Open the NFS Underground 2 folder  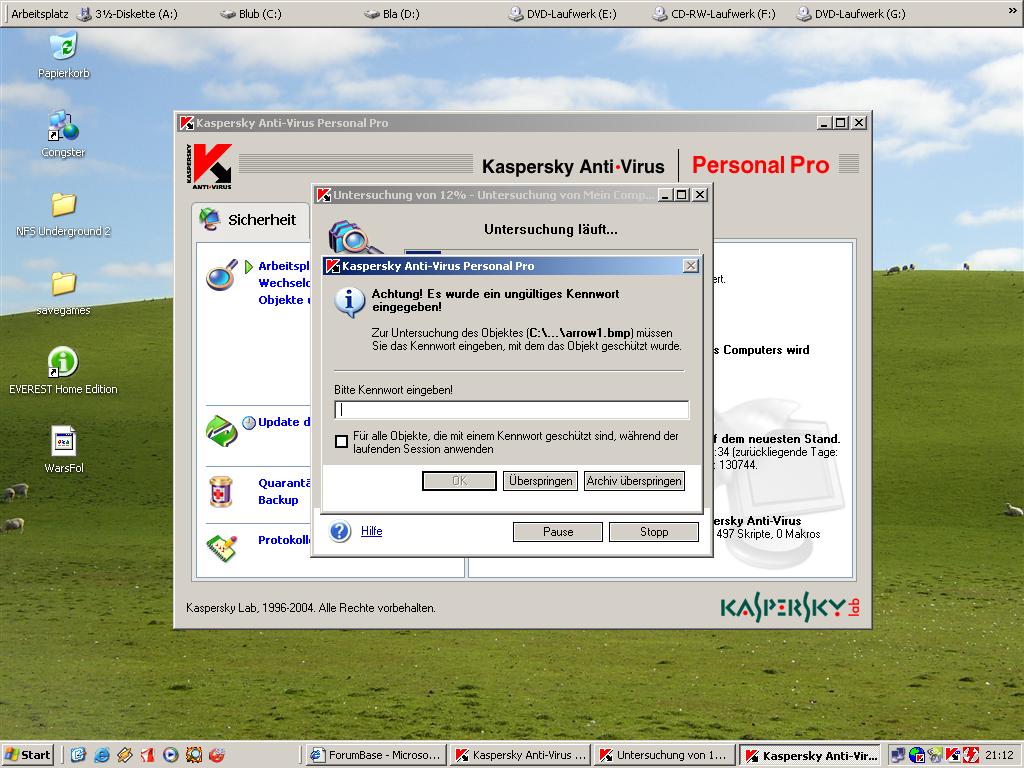pos(63,204)
